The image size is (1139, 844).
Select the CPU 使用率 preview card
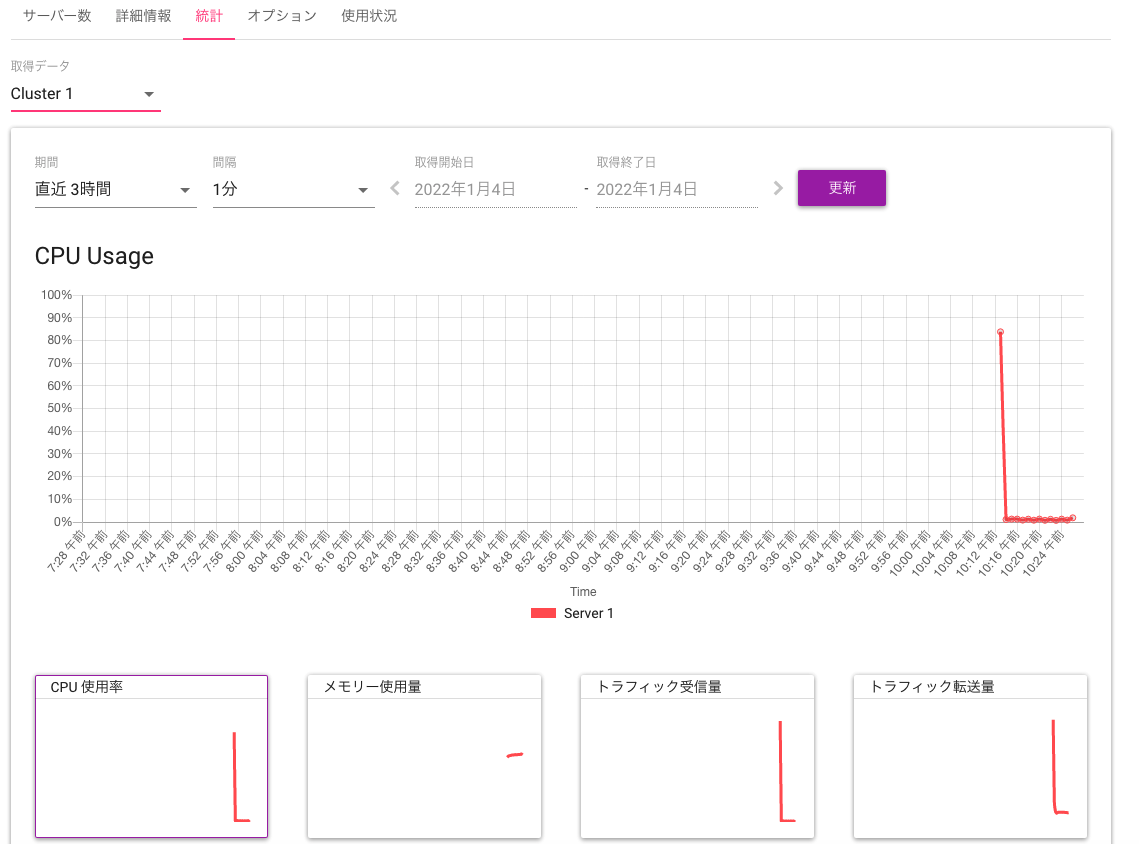tap(151, 757)
